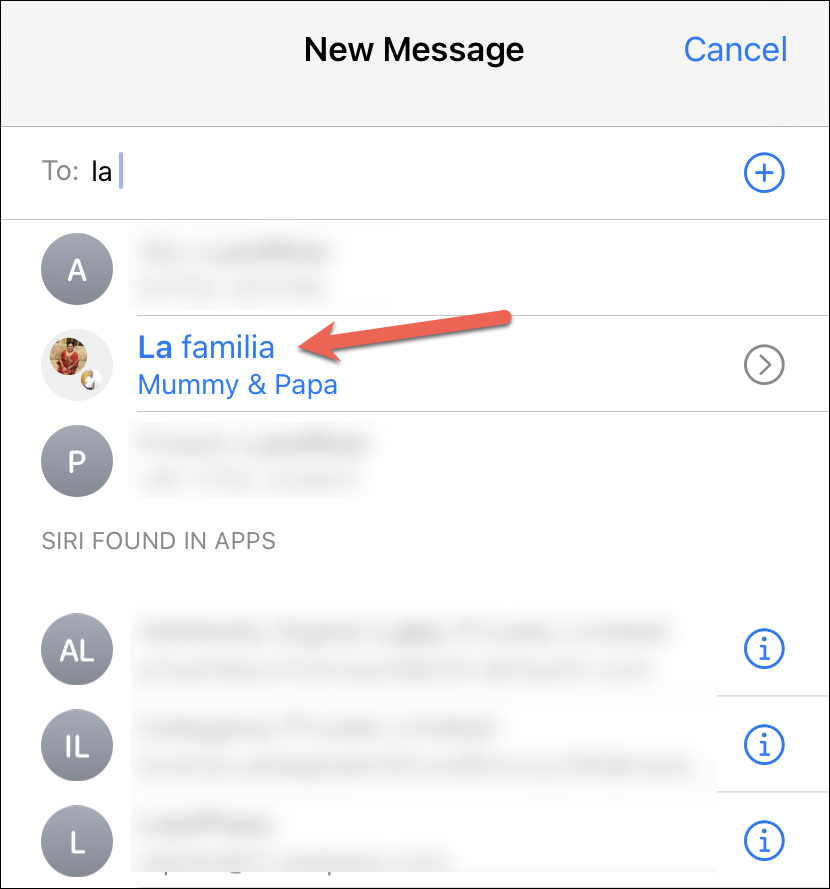This screenshot has height=889, width=830.
Task: Click the L contact avatar
Action: coord(77,840)
